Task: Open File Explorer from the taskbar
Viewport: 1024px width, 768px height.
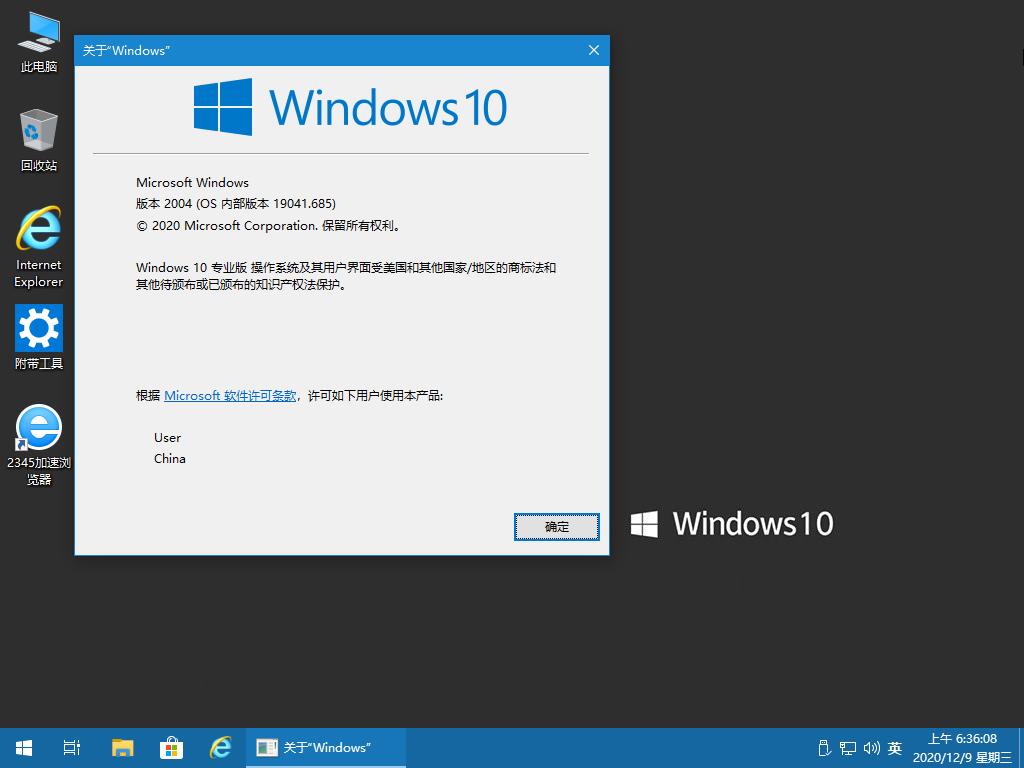Action: [x=122, y=748]
